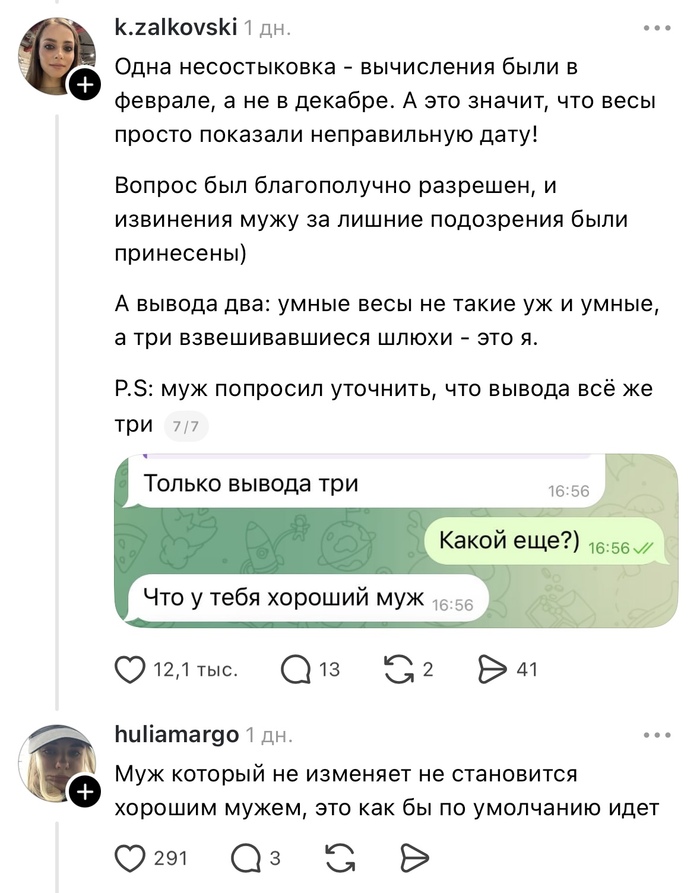This screenshot has height=893, width=700.
Task: Open the more options menu for the k.zalkovski post
Action: click(x=657, y=28)
